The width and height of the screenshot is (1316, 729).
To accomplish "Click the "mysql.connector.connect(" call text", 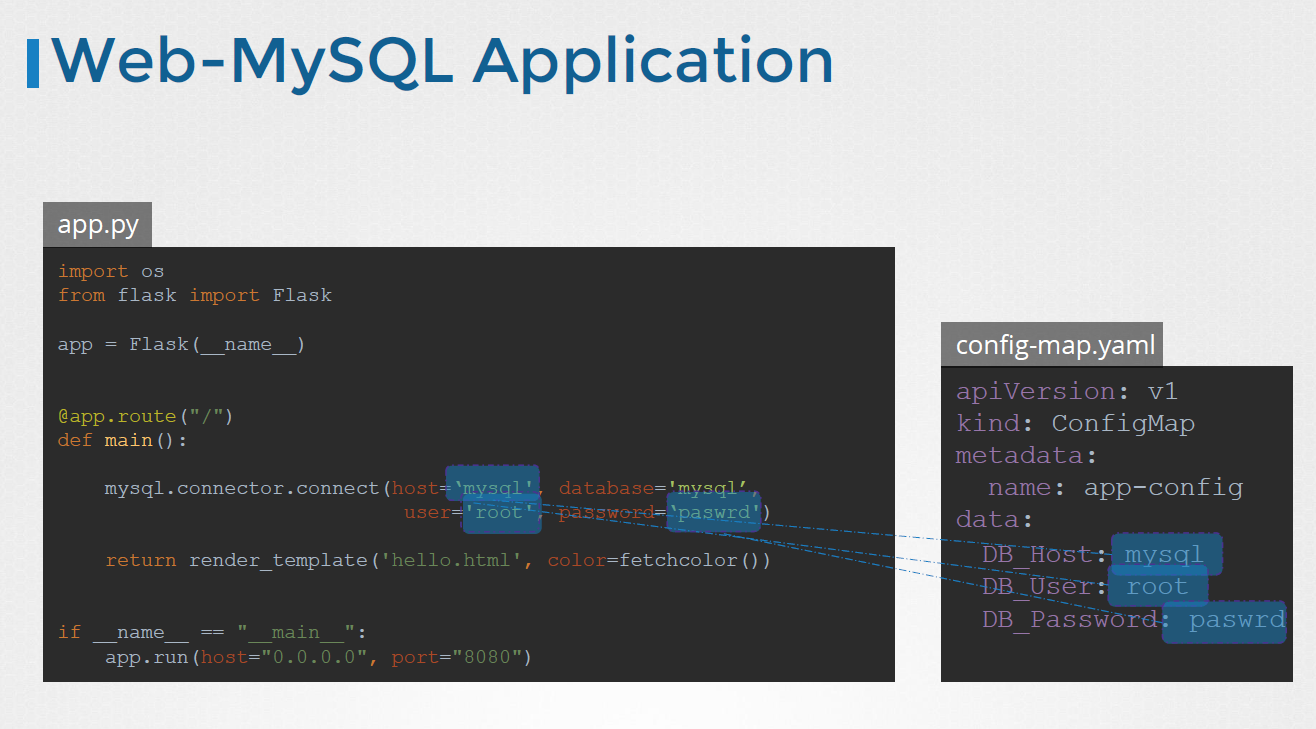I will [x=247, y=489].
